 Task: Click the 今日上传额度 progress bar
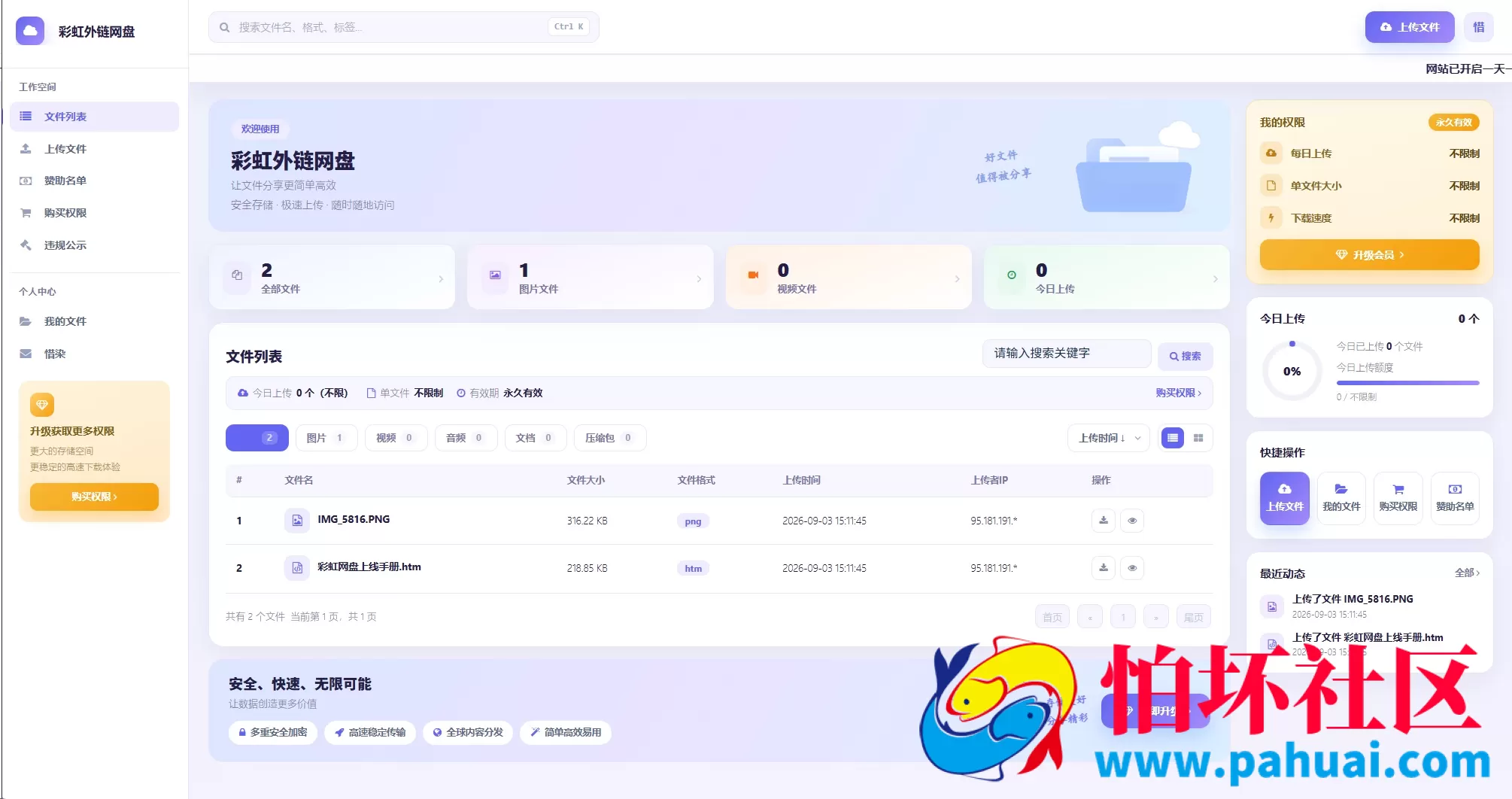pos(1407,383)
